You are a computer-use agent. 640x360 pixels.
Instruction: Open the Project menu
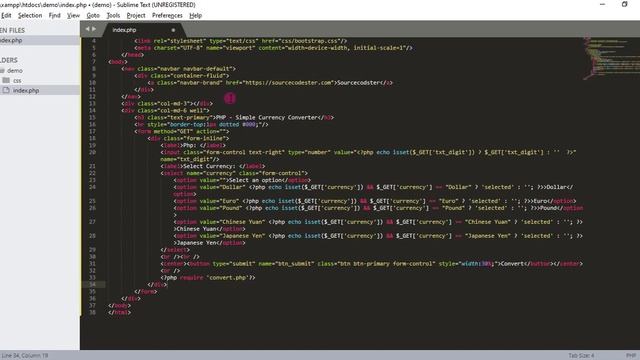coord(136,16)
